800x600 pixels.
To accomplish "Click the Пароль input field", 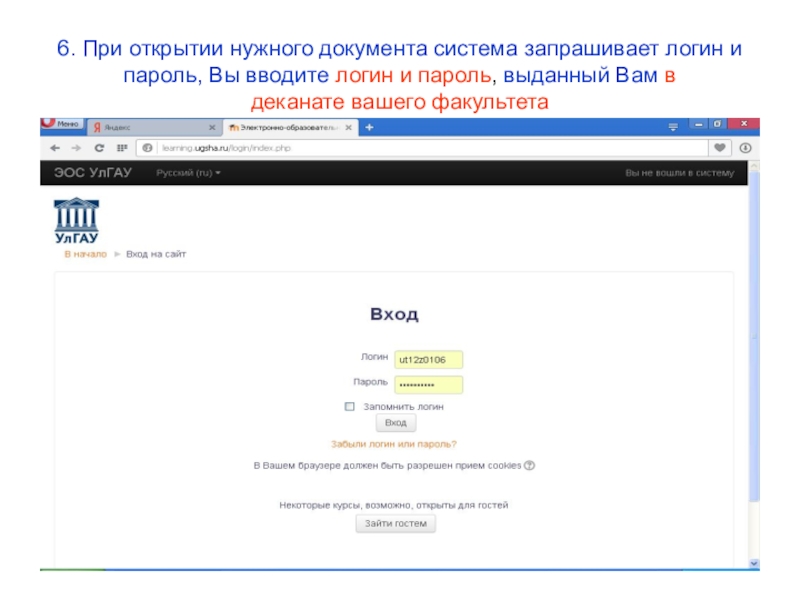I will pos(429,385).
